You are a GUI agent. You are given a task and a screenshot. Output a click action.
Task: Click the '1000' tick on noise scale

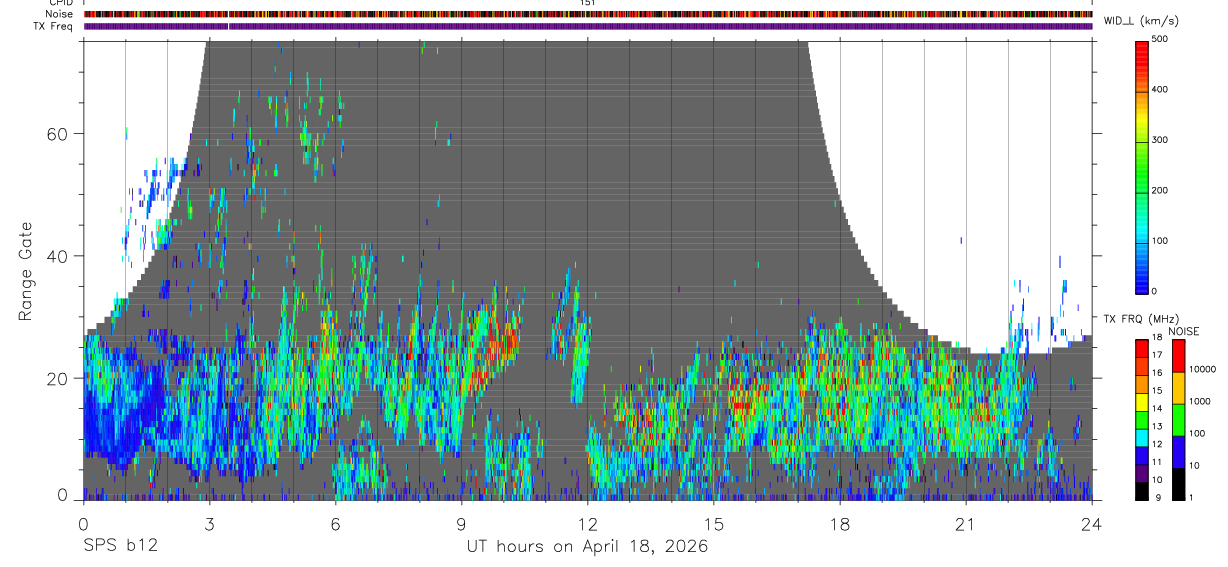click(x=1199, y=402)
